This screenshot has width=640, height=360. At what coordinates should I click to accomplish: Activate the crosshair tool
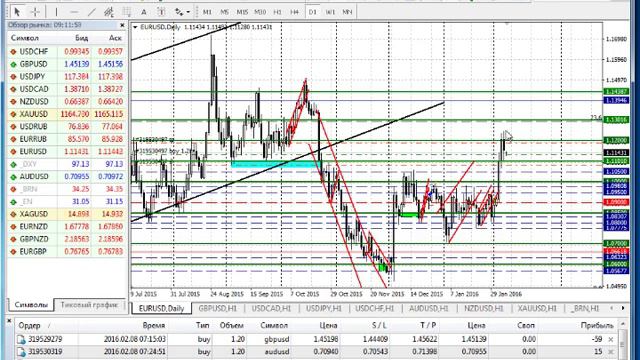[x=35, y=12]
